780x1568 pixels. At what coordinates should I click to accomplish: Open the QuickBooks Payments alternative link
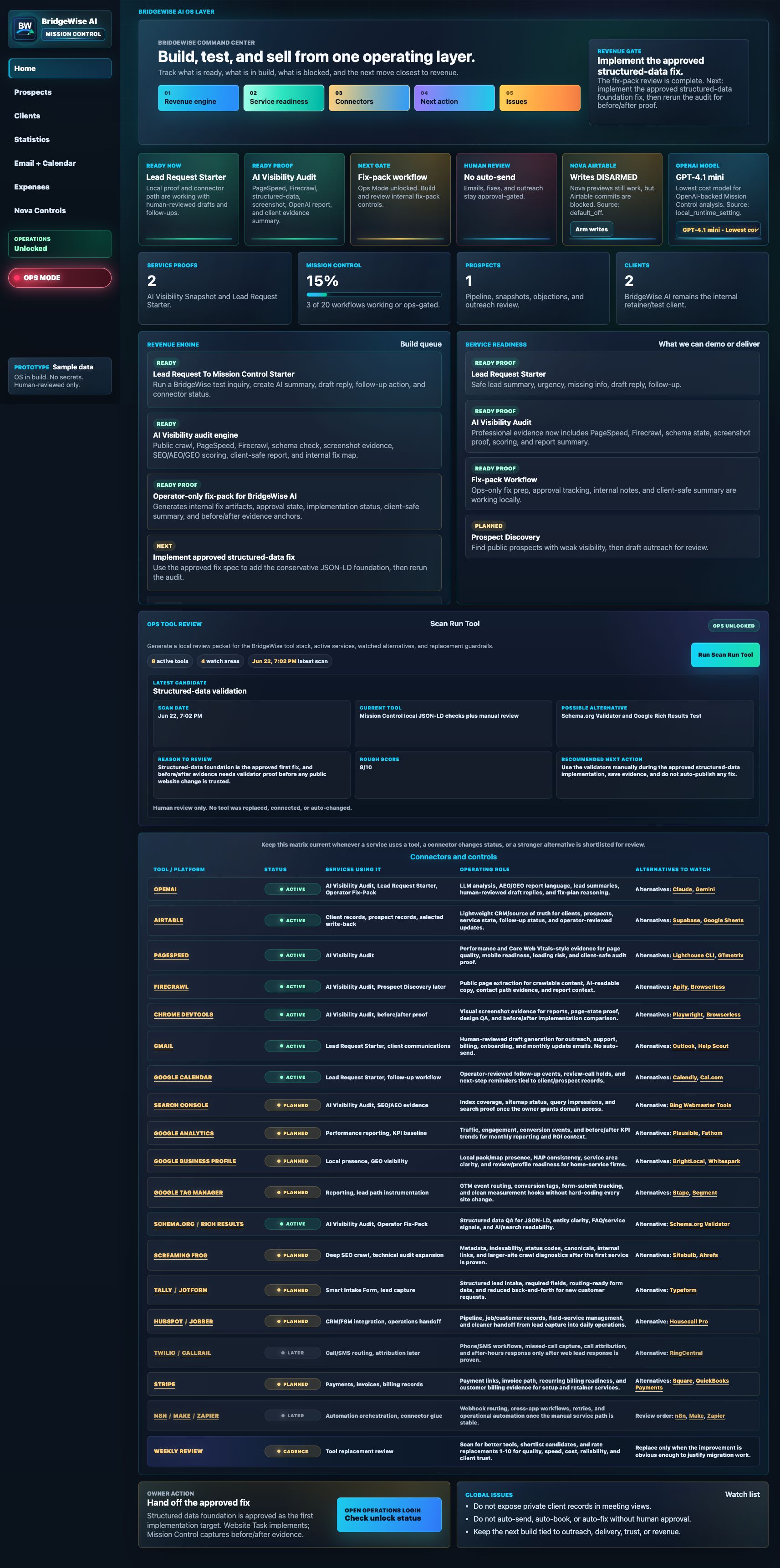[712, 1380]
